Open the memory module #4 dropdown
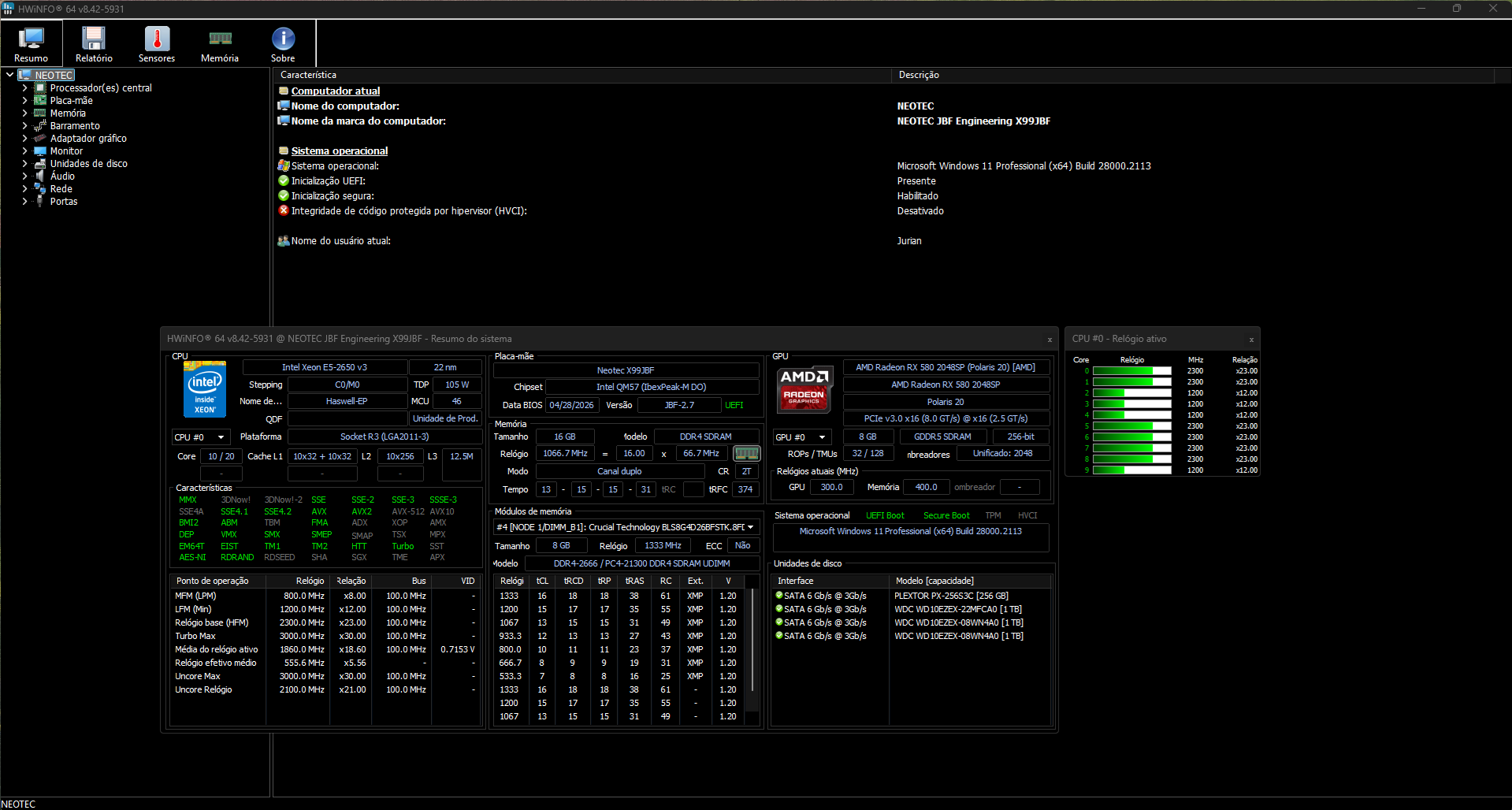Image resolution: width=1512 pixels, height=810 pixels. [x=626, y=527]
